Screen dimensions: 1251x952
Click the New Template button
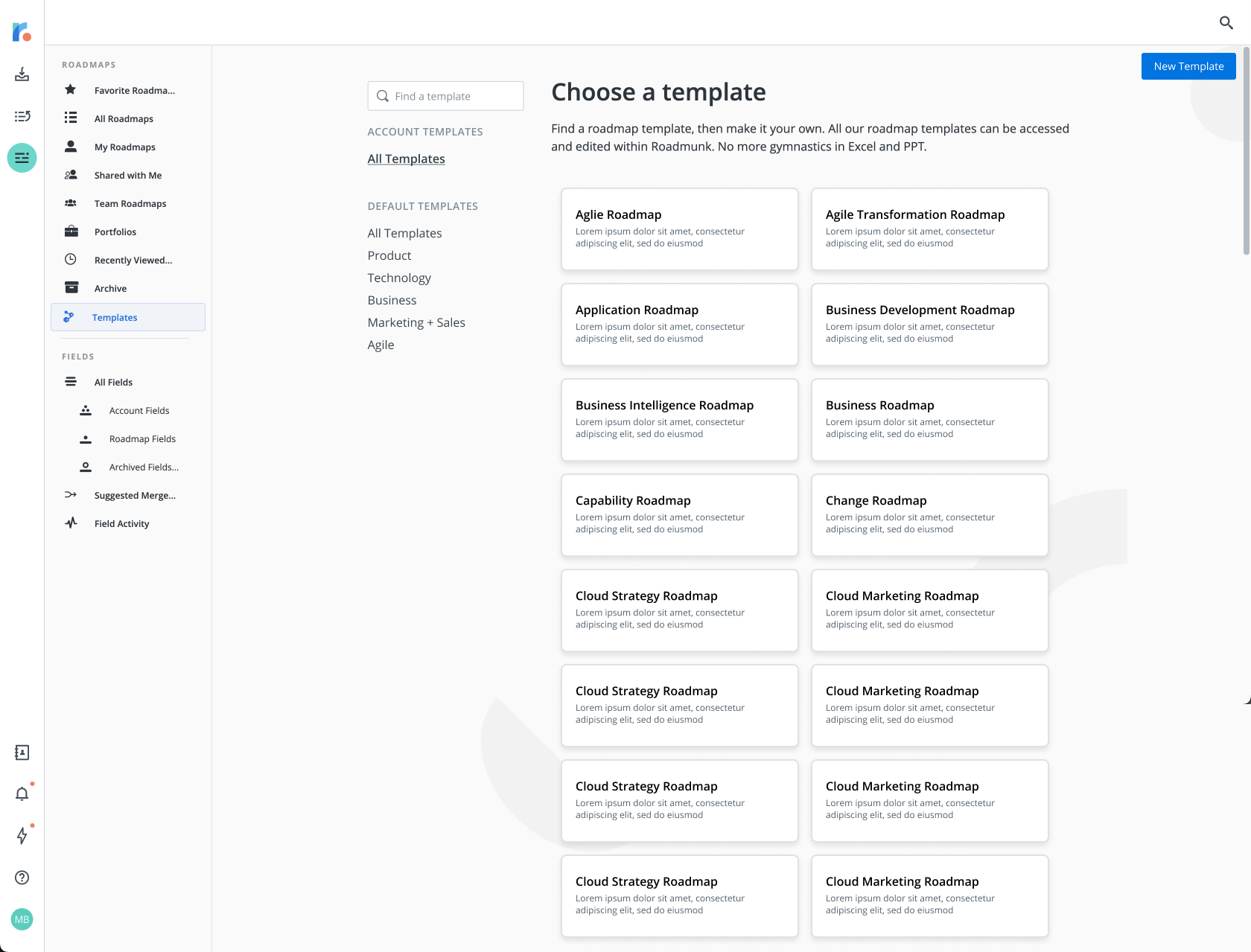pyautogui.click(x=1188, y=66)
